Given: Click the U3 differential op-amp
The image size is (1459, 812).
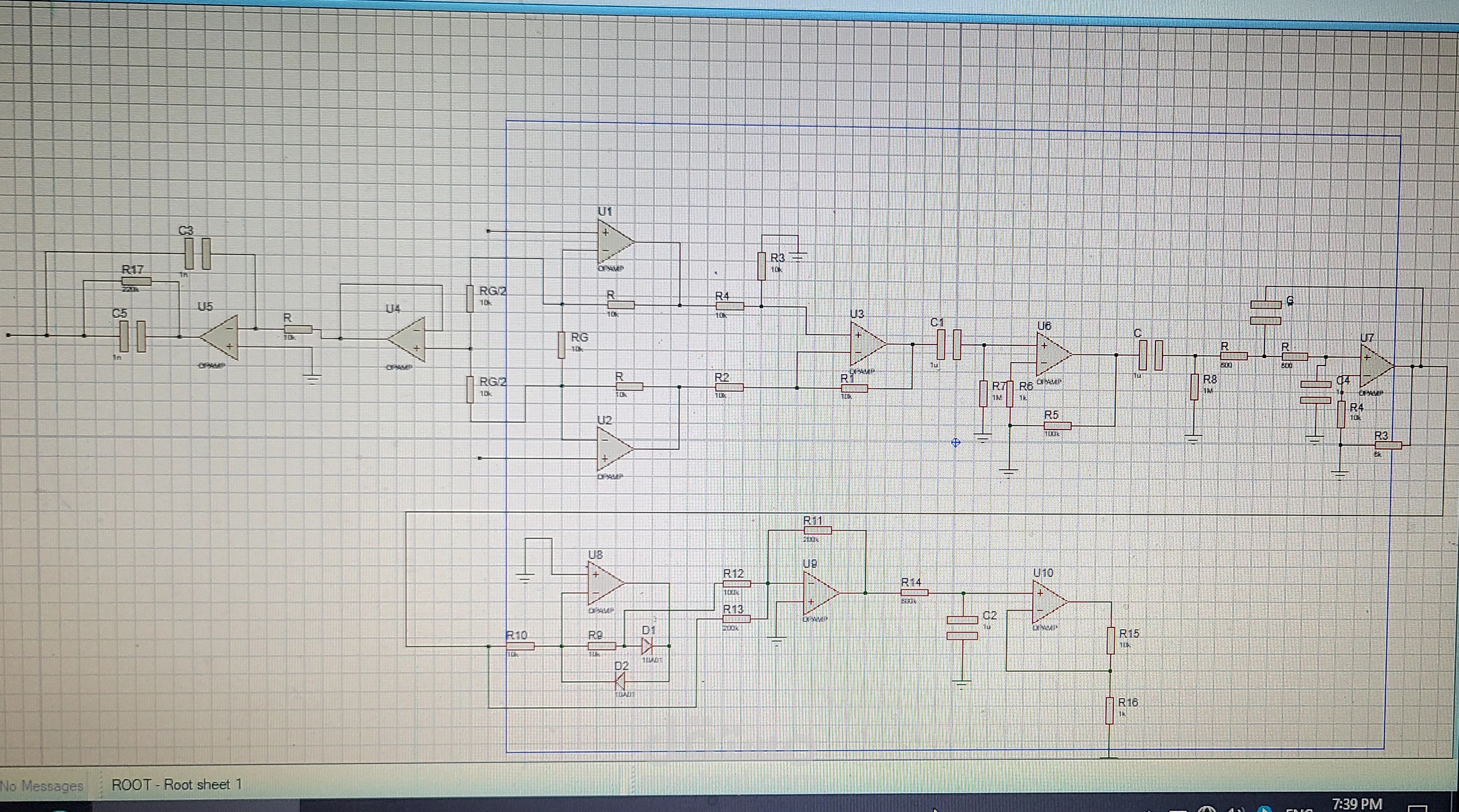Looking at the screenshot, I should tap(868, 344).
